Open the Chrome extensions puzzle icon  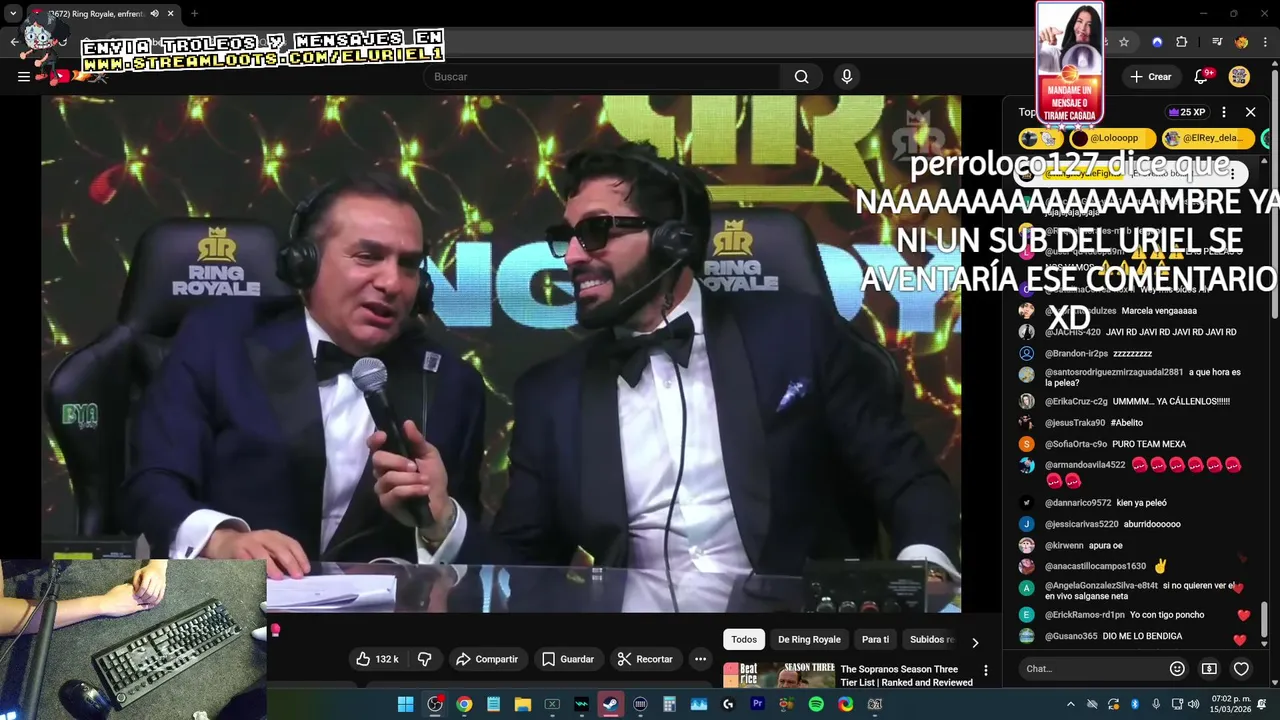(x=1181, y=42)
